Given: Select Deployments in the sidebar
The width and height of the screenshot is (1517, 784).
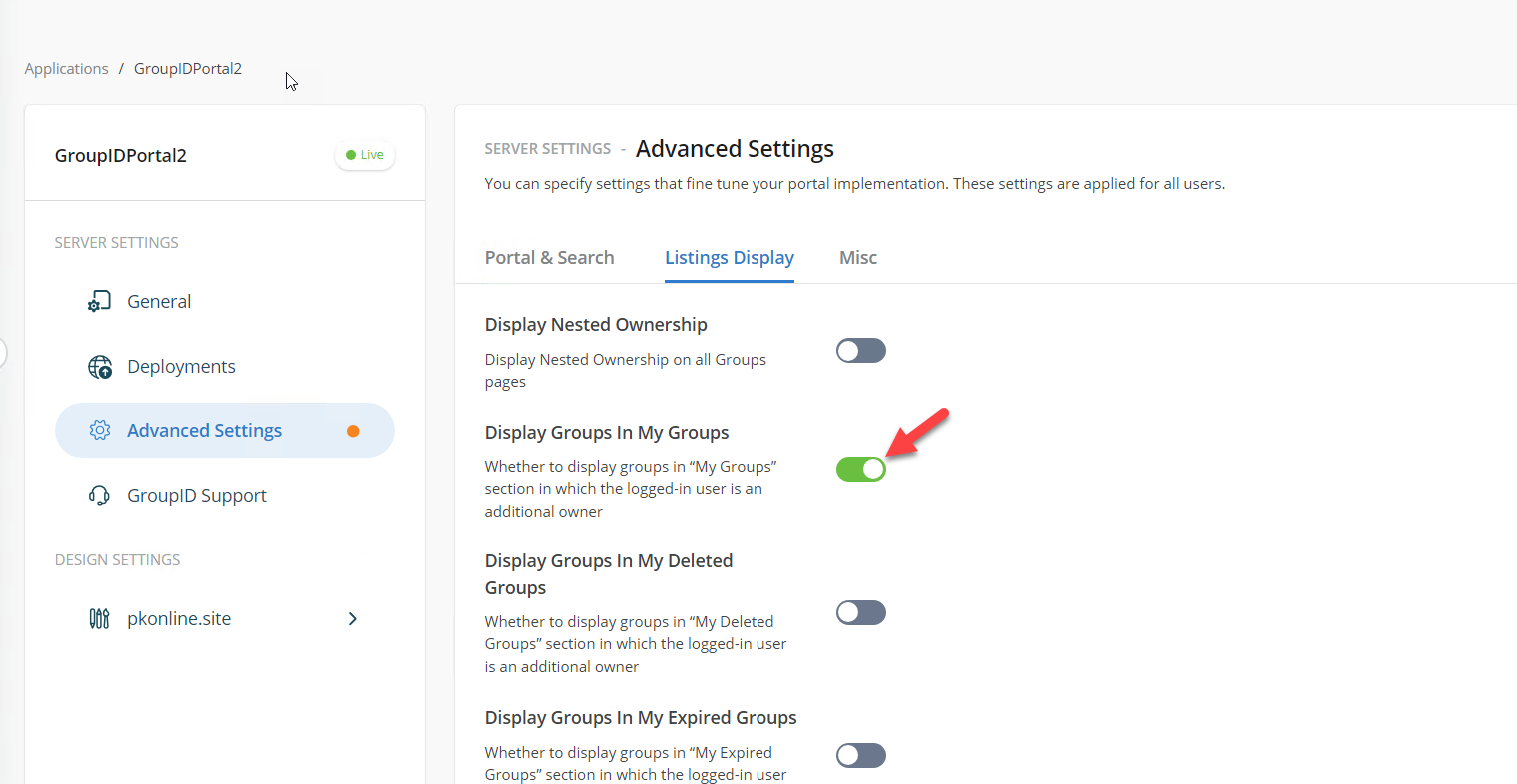Looking at the screenshot, I should [x=181, y=366].
